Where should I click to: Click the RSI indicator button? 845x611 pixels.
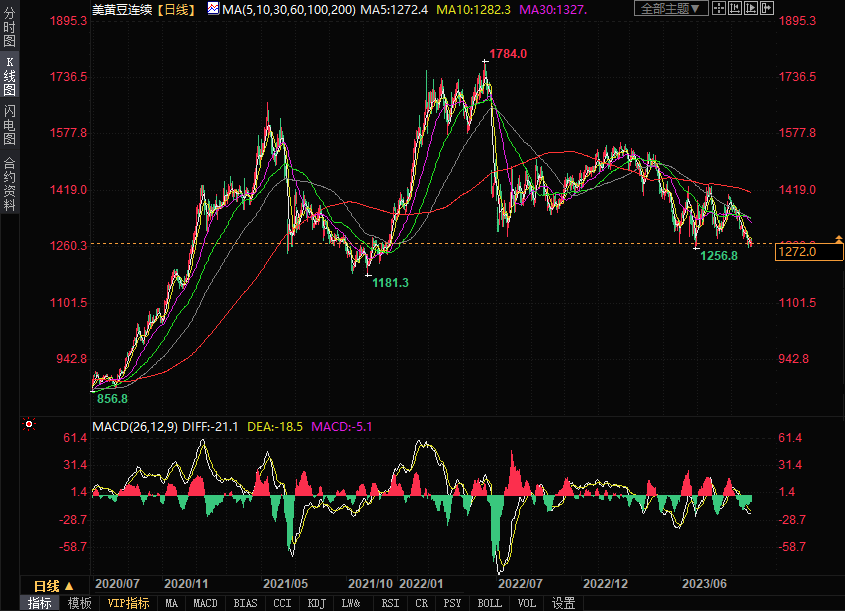coord(390,603)
